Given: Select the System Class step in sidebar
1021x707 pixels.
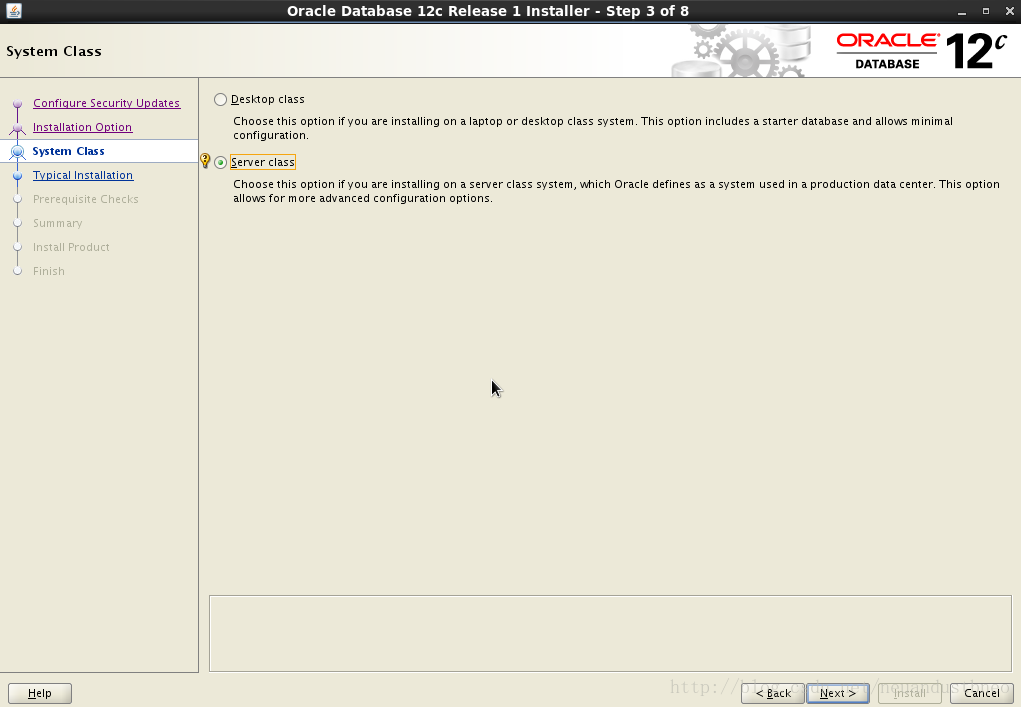Looking at the screenshot, I should 68,151.
